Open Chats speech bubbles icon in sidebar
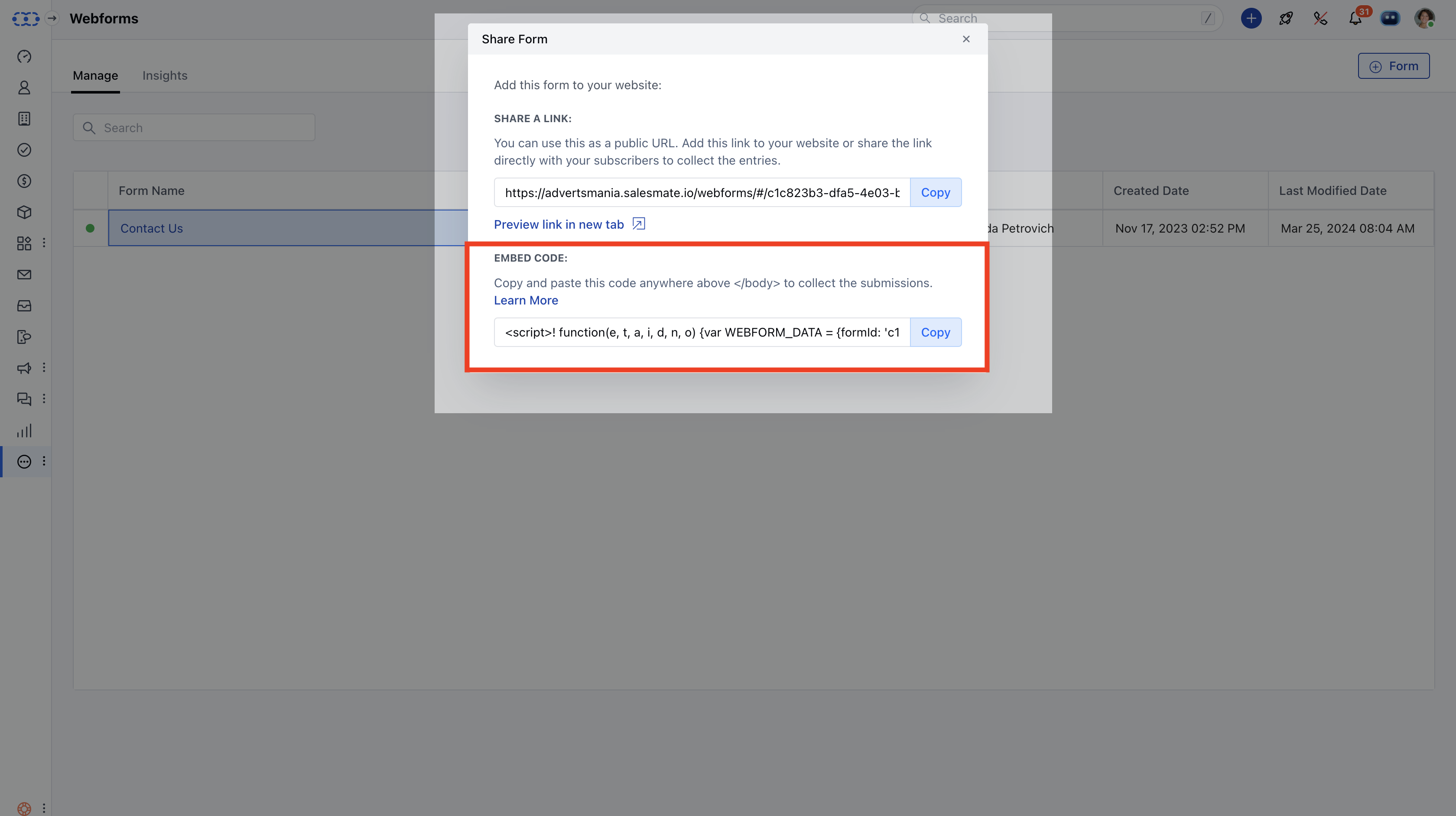The height and width of the screenshot is (816, 1456). click(24, 399)
